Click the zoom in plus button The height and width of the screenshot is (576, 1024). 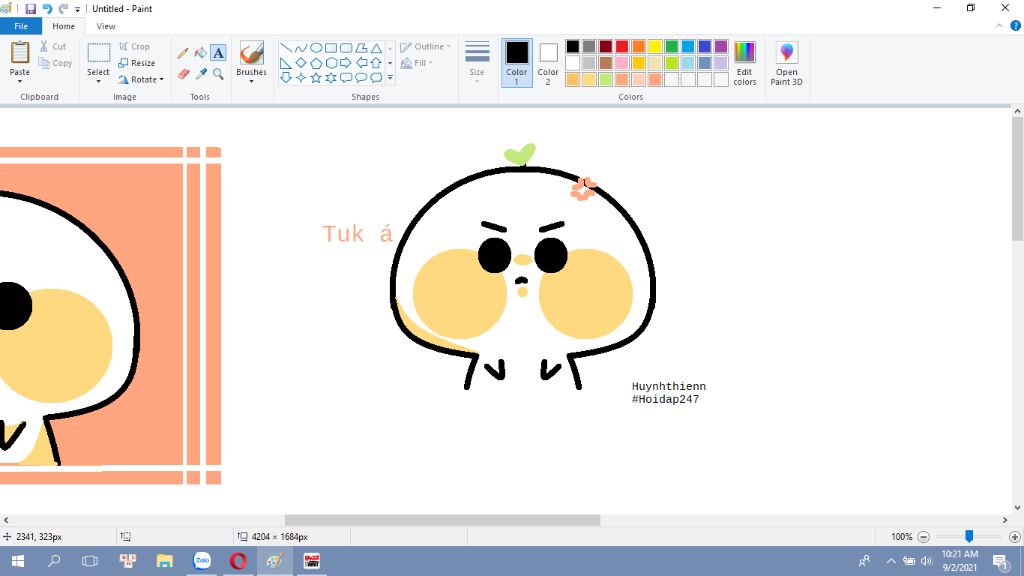click(1014, 537)
